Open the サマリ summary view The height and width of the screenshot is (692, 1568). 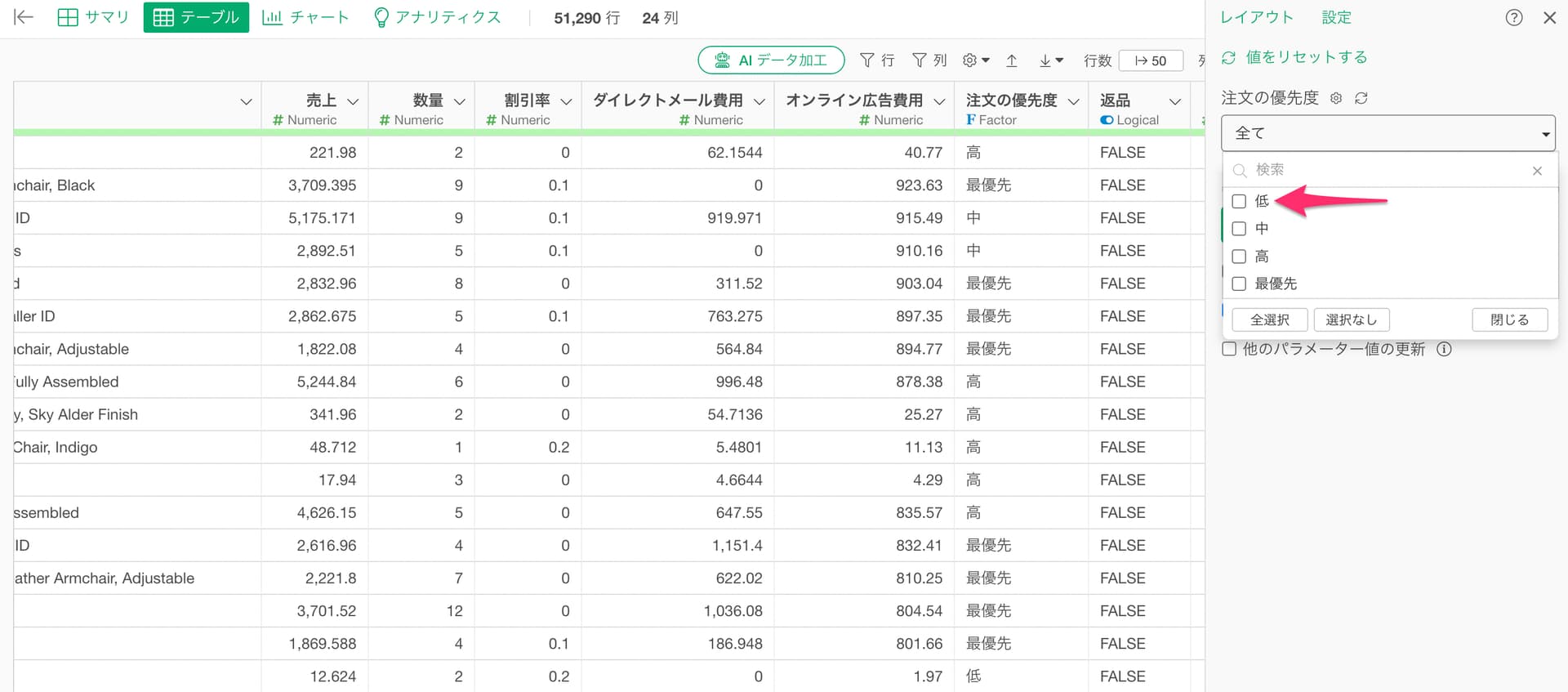click(x=93, y=17)
